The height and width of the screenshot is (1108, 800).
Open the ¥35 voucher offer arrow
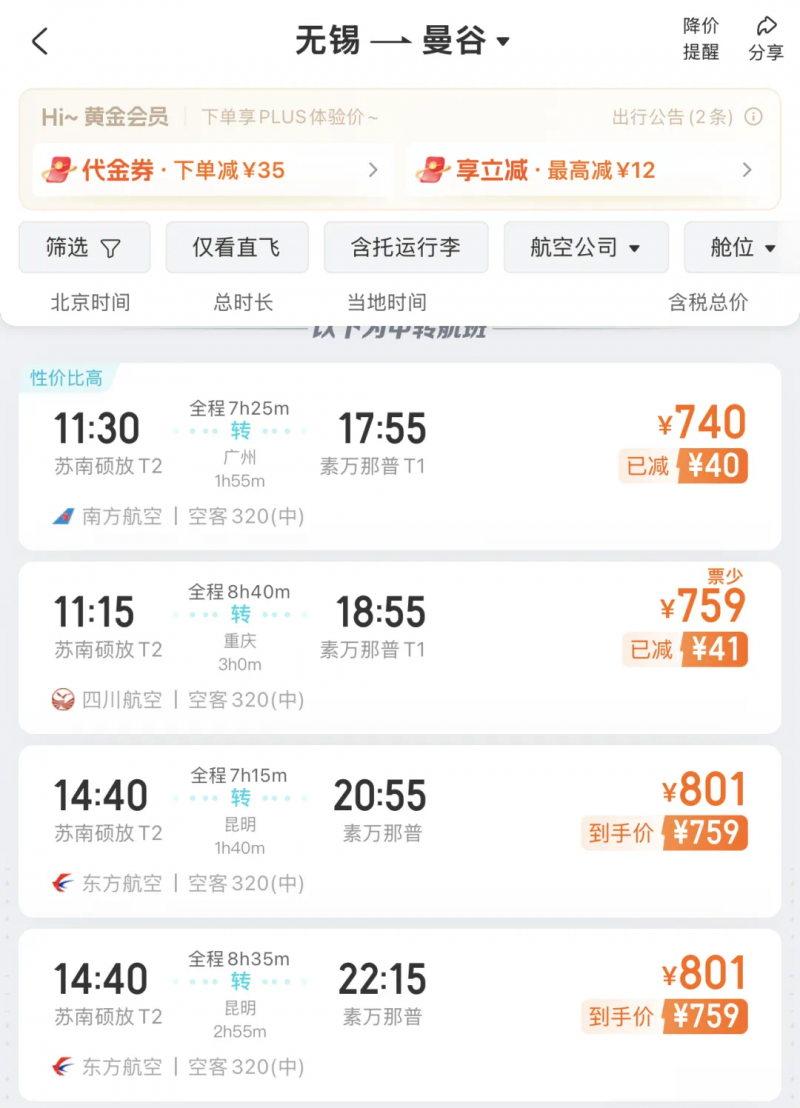pyautogui.click(x=373, y=170)
